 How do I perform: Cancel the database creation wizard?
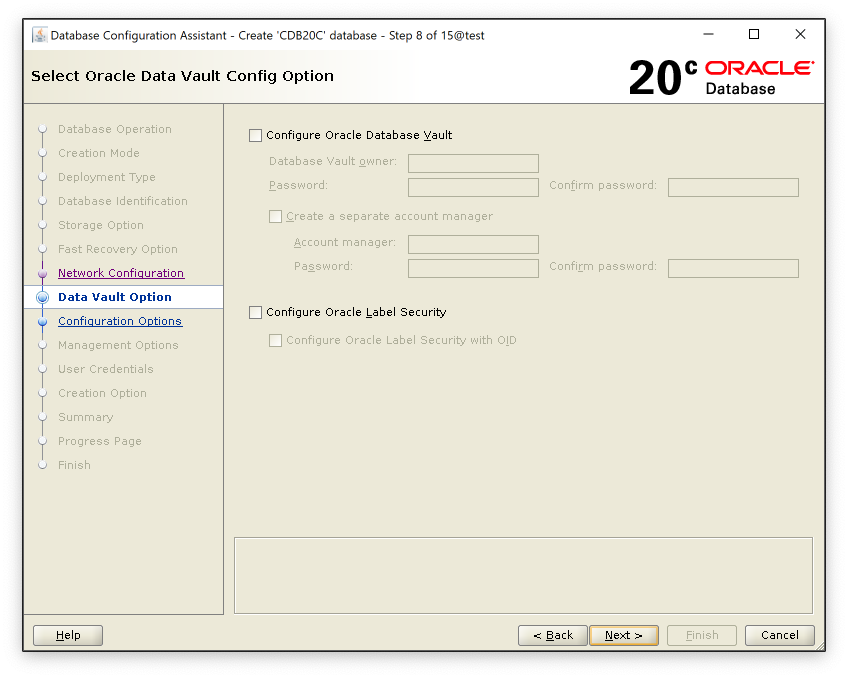779,635
